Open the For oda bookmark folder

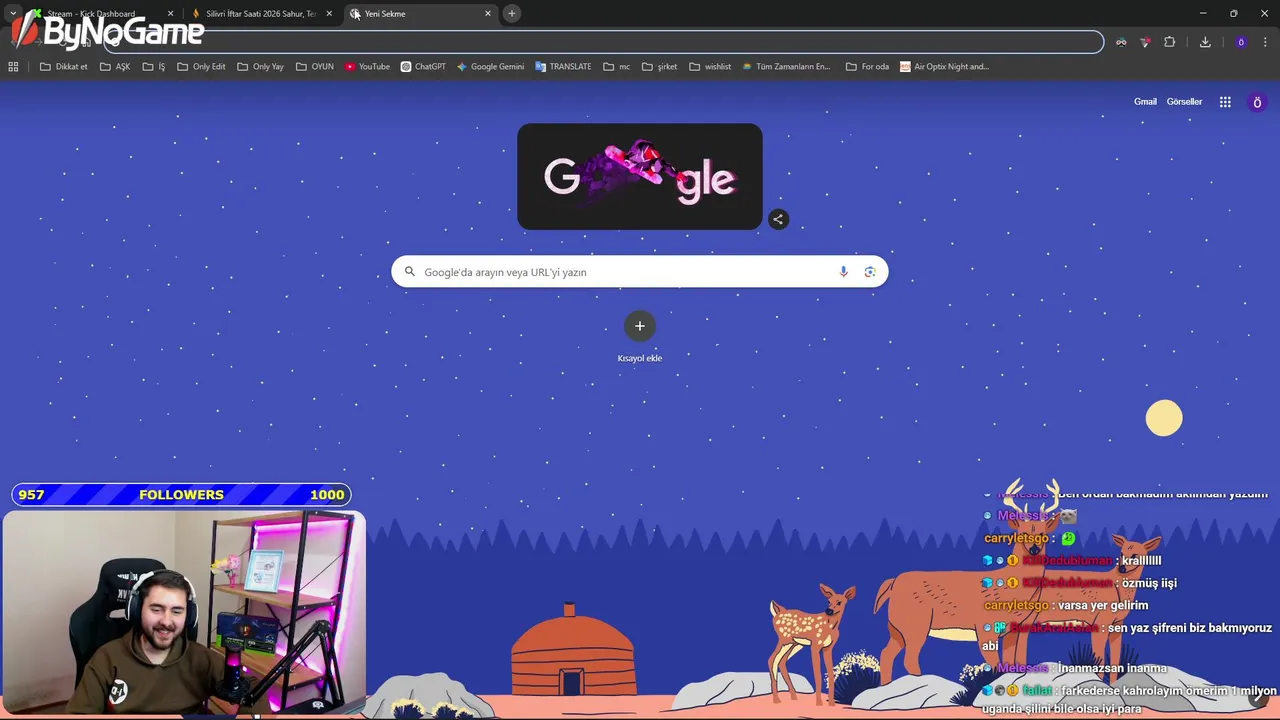click(867, 67)
